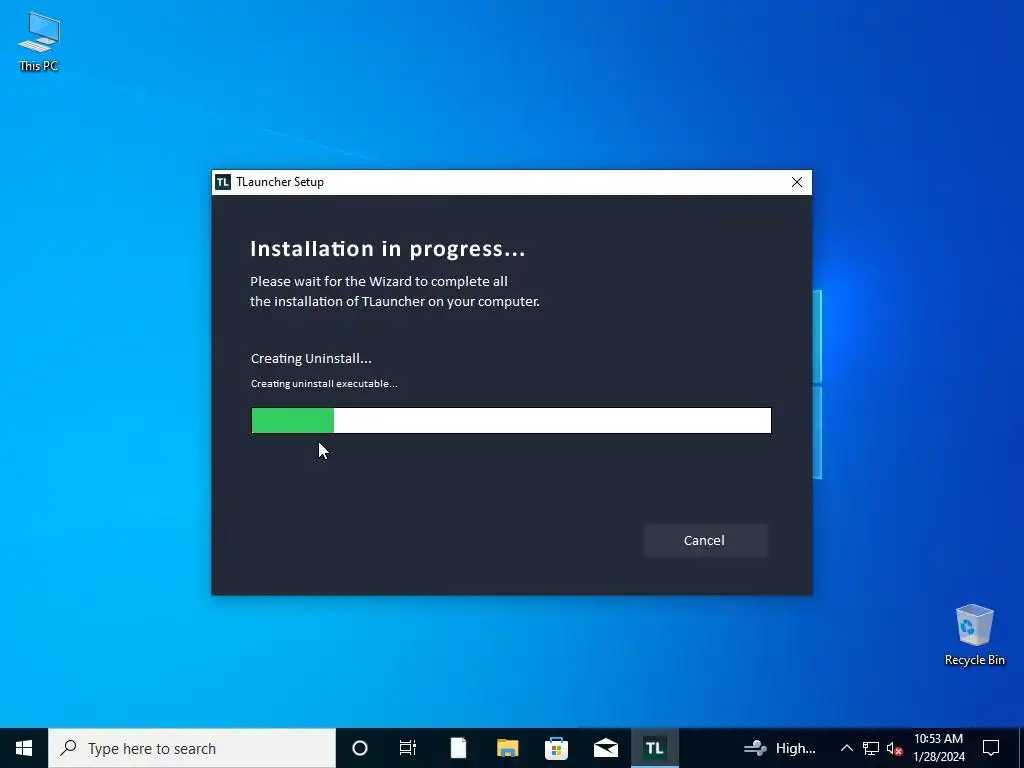Select the TLauncher taskbar button
Viewport: 1024px width, 768px height.
(655, 748)
